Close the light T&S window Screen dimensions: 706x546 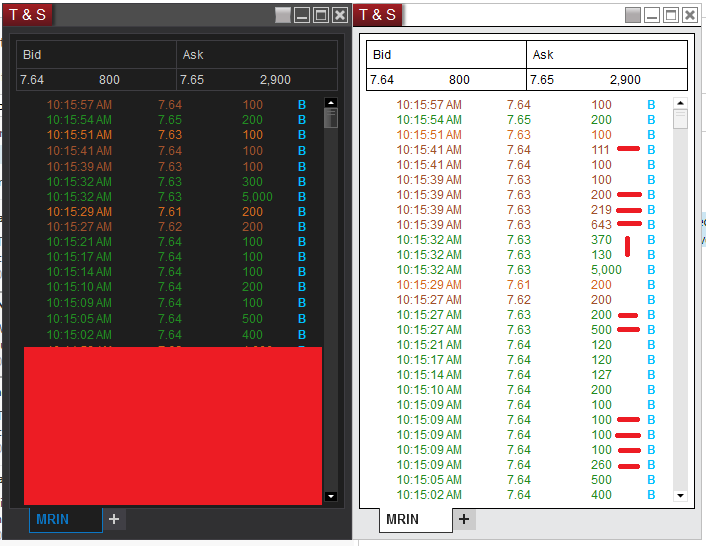pos(689,15)
